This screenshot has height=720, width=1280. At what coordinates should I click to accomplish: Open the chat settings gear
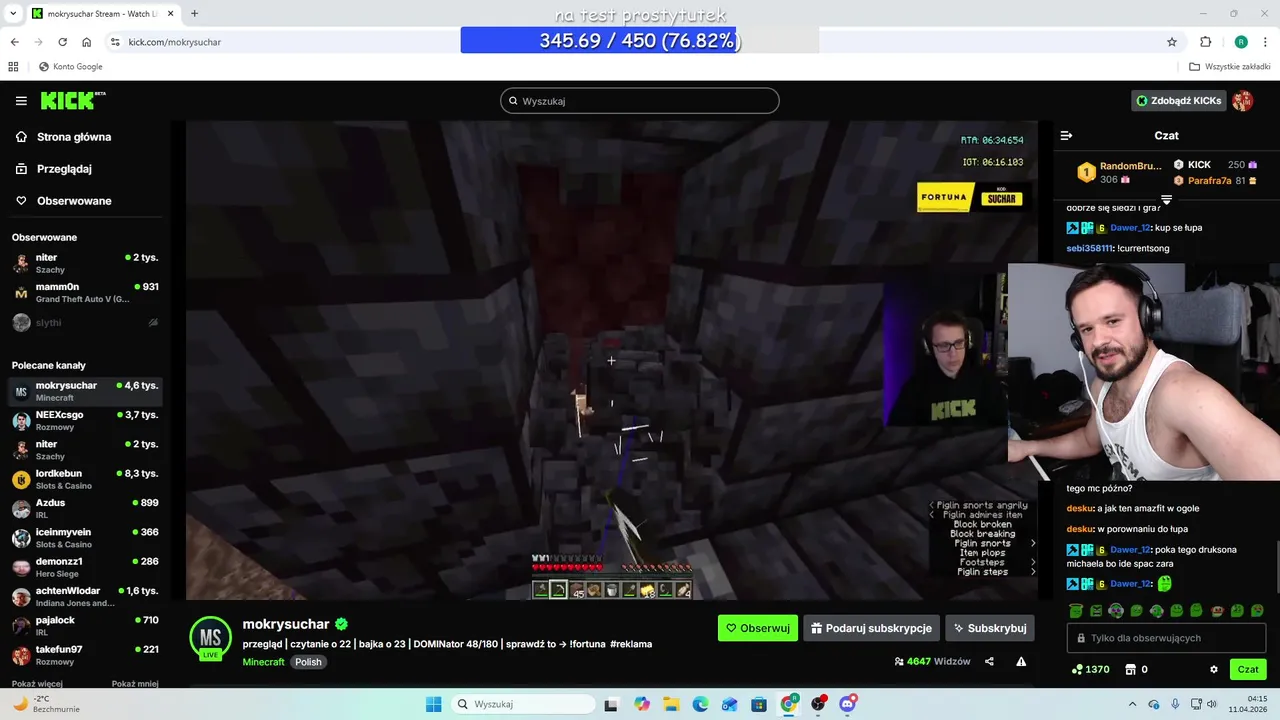[1214, 669]
